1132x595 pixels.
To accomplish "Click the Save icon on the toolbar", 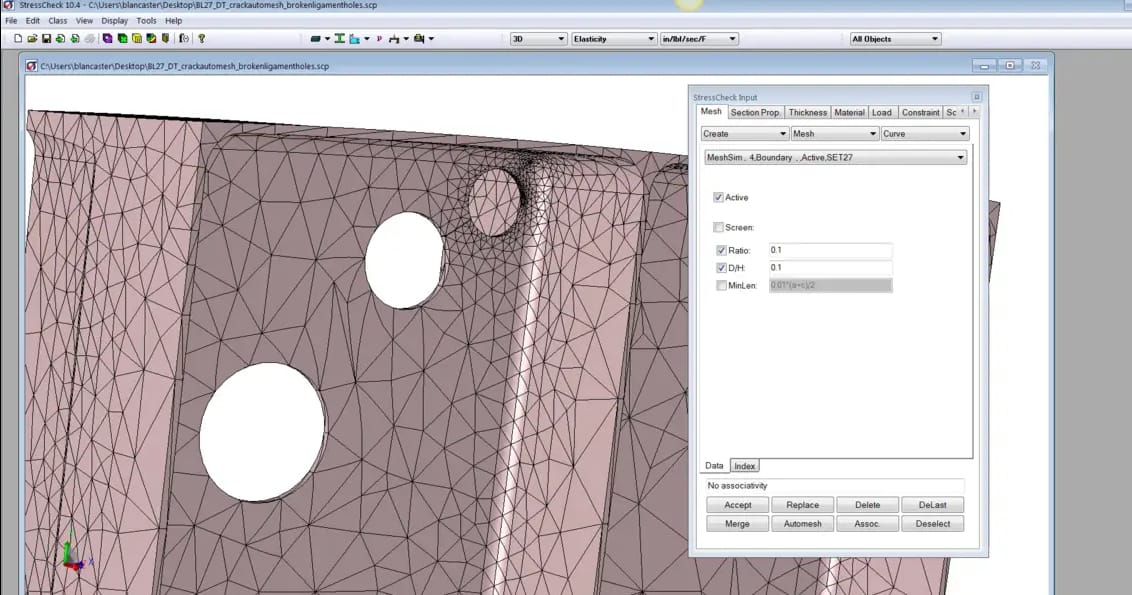I will click(x=45, y=38).
